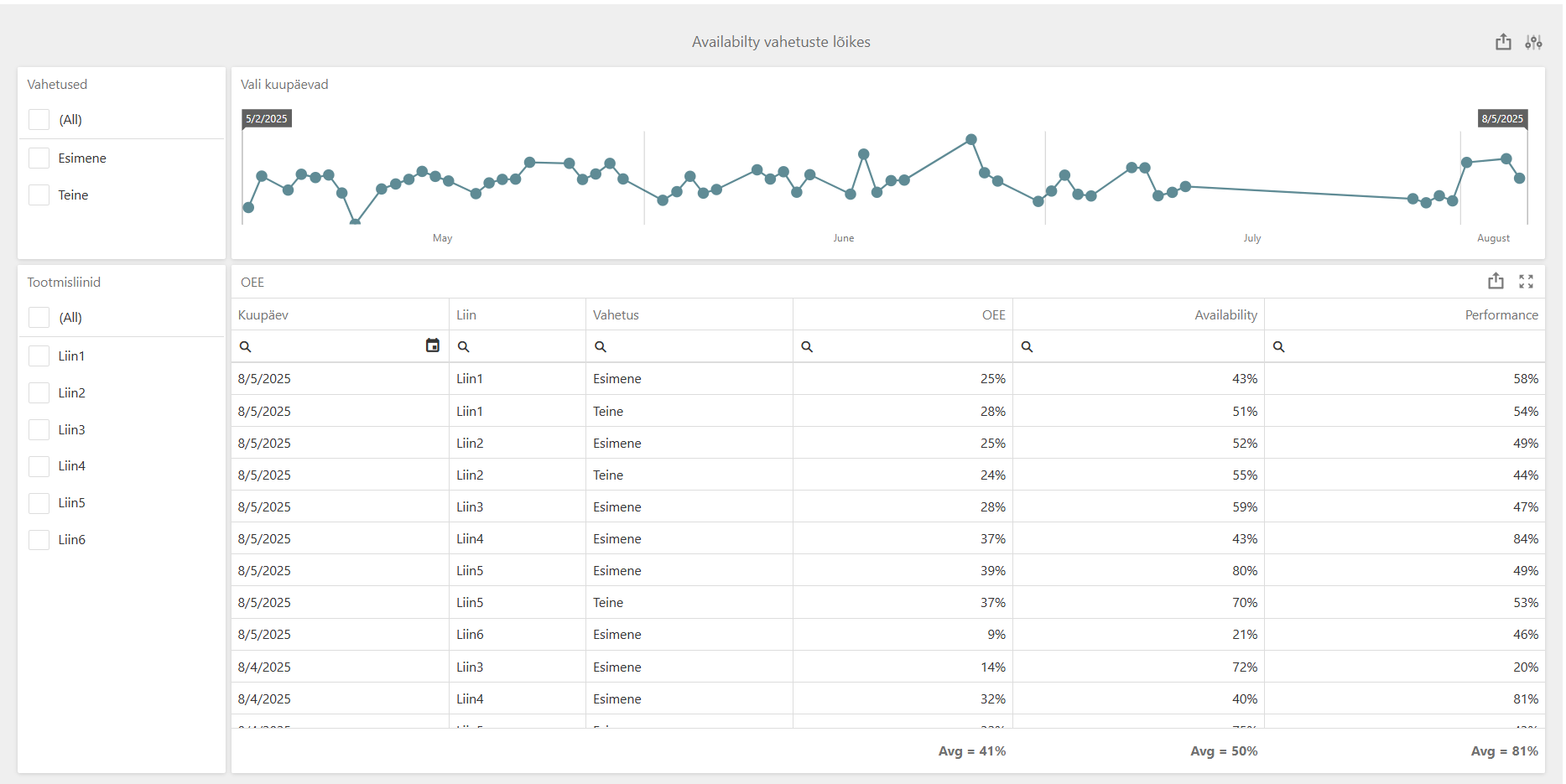Open the dashboard parameters sliders icon
This screenshot has width=1566, height=784.
tap(1533, 42)
